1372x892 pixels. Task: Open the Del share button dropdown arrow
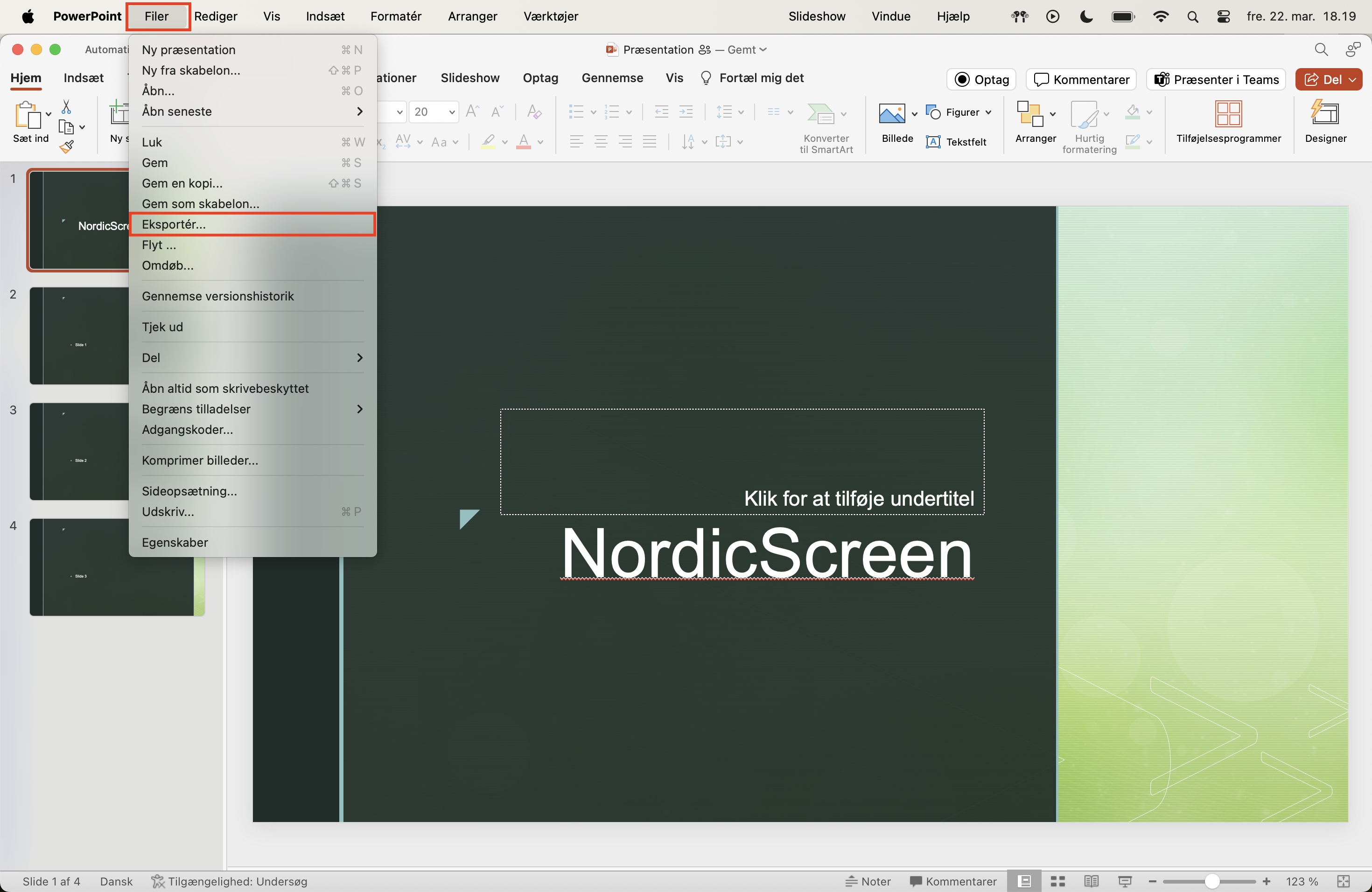point(1352,79)
